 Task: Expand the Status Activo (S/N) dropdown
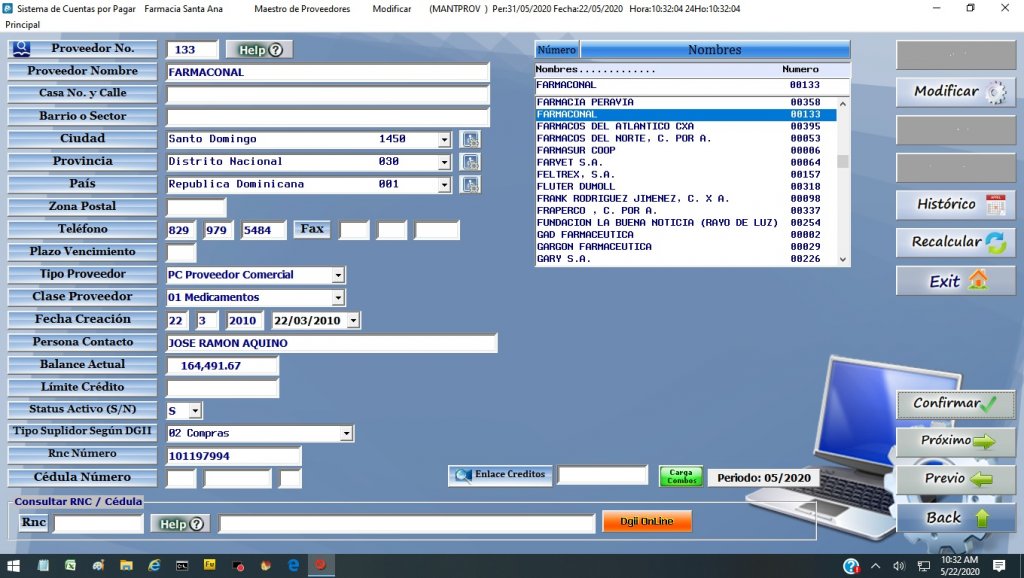click(x=195, y=411)
